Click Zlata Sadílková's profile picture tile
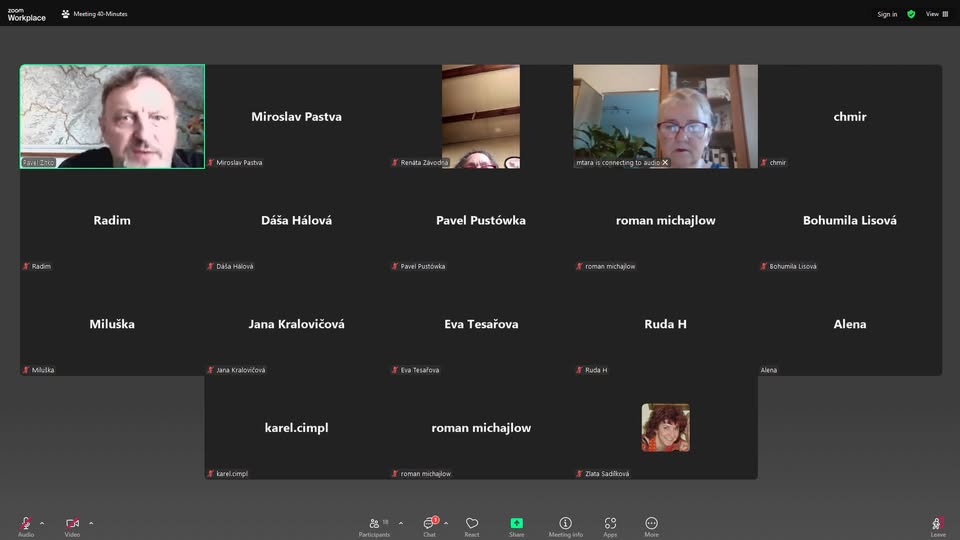 [665, 427]
